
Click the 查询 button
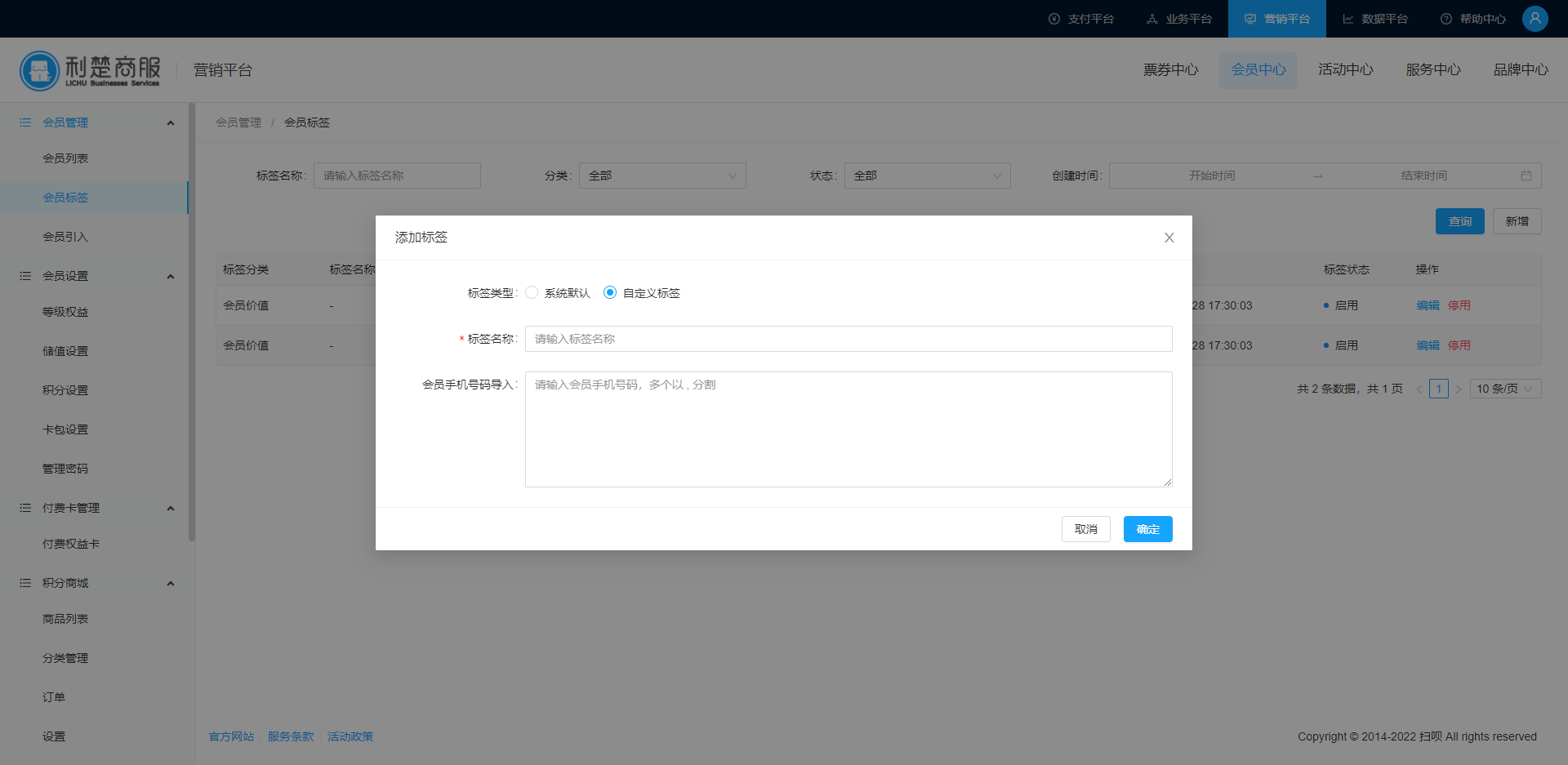(x=1460, y=221)
